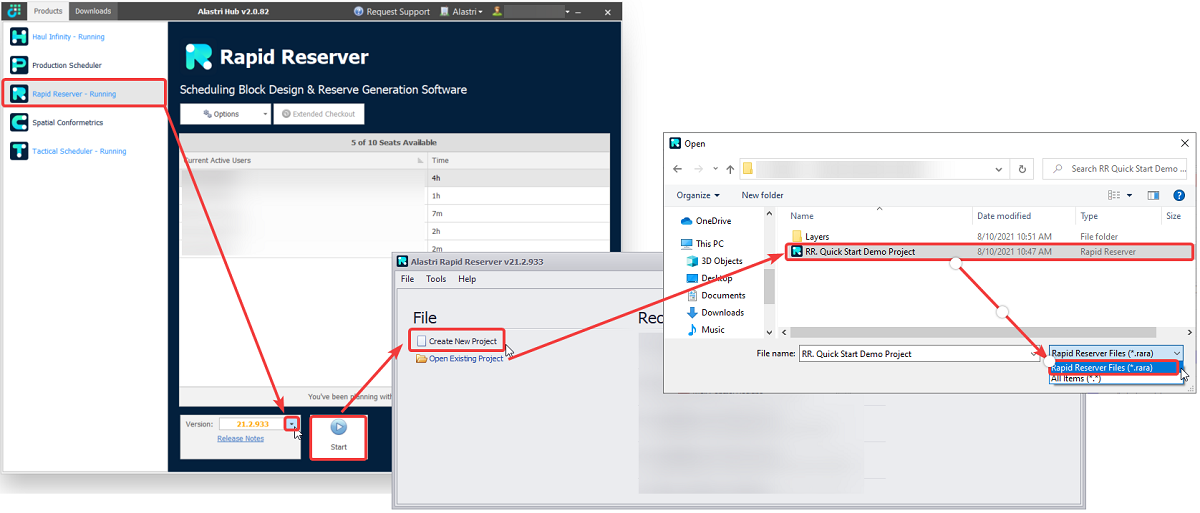
Task: Select the 4h time row
Action: click(x=518, y=178)
